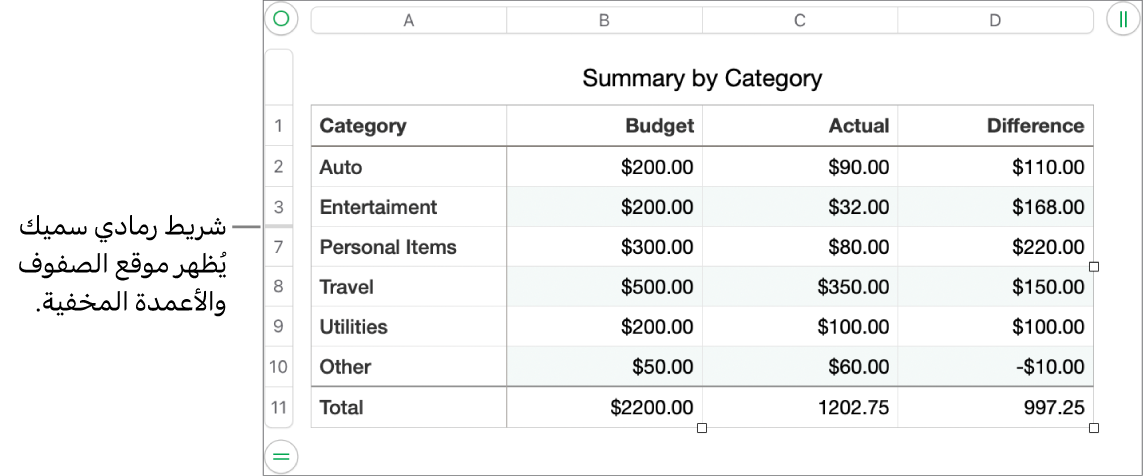Click the Summary by Category title
Image resolution: width=1144 pixels, height=476 pixels.
[702, 78]
